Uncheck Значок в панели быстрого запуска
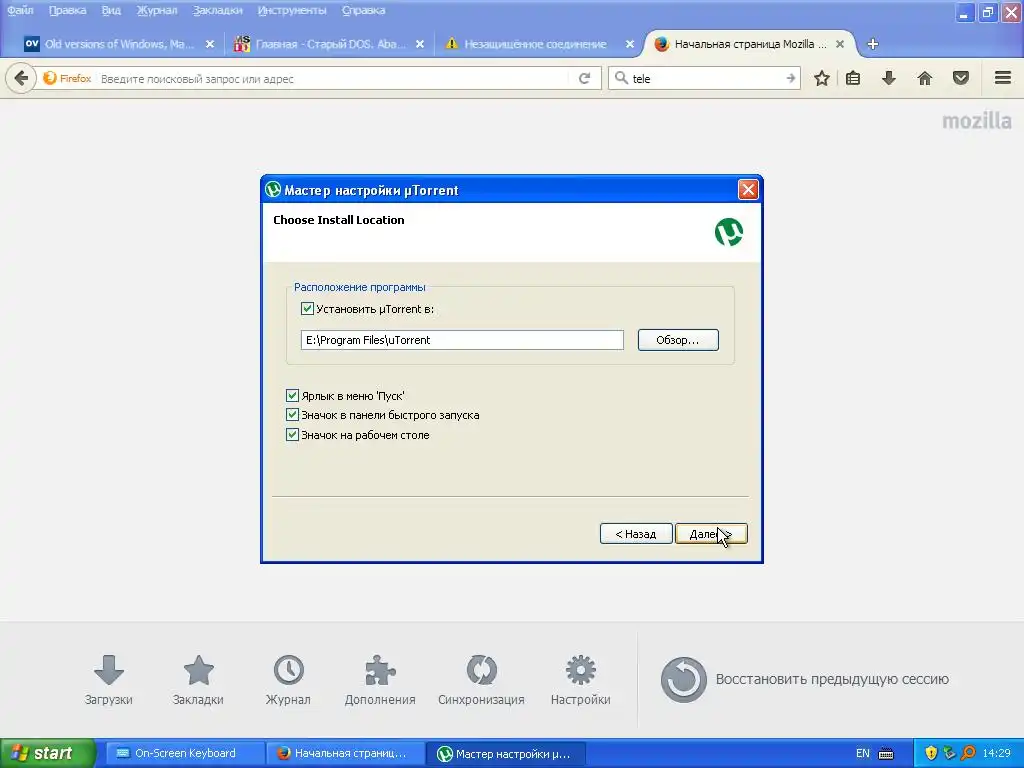The width and height of the screenshot is (1024, 768). (292, 415)
